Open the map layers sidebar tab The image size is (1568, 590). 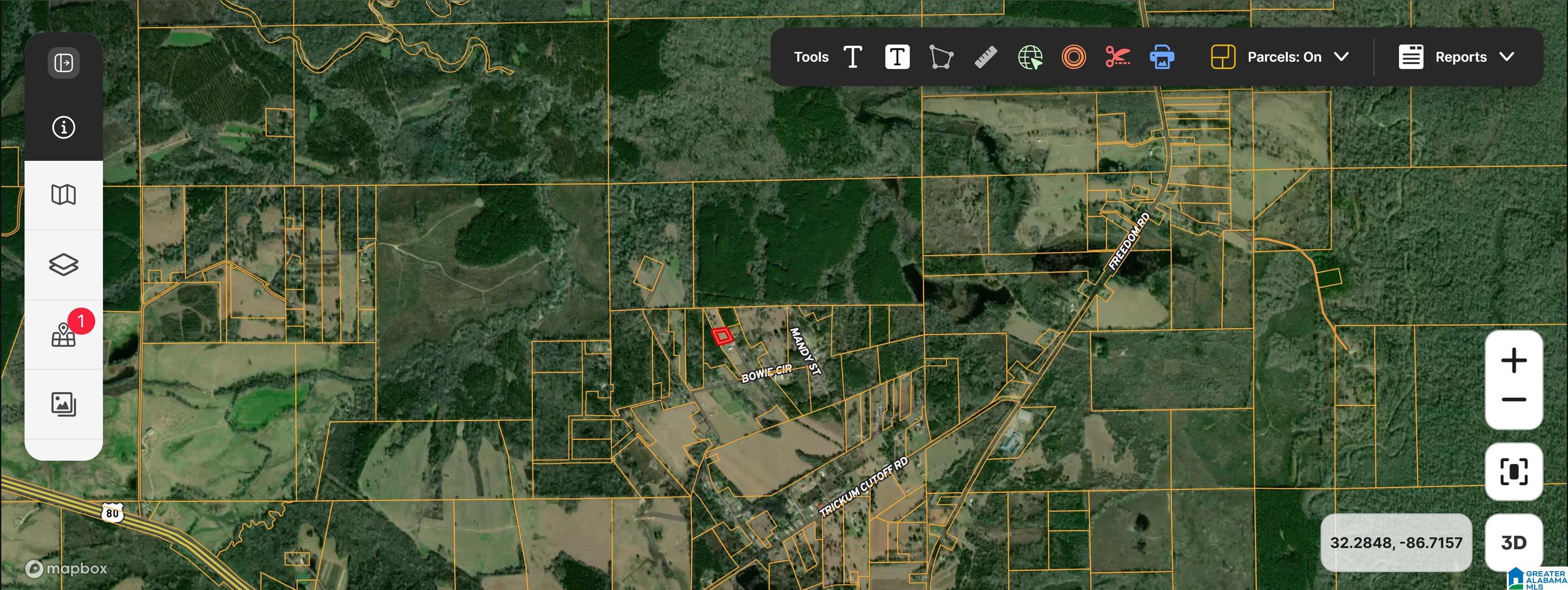[x=63, y=265]
